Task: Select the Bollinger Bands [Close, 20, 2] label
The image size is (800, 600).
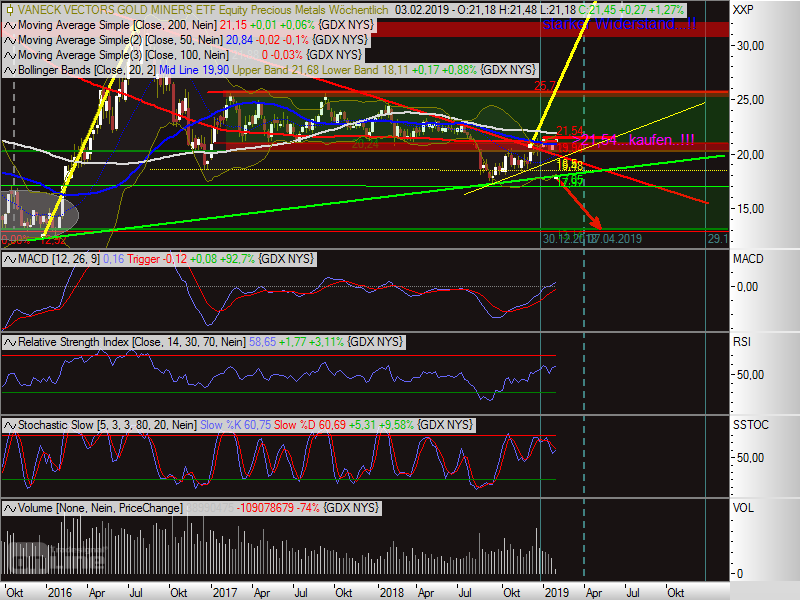Action: pos(87,70)
